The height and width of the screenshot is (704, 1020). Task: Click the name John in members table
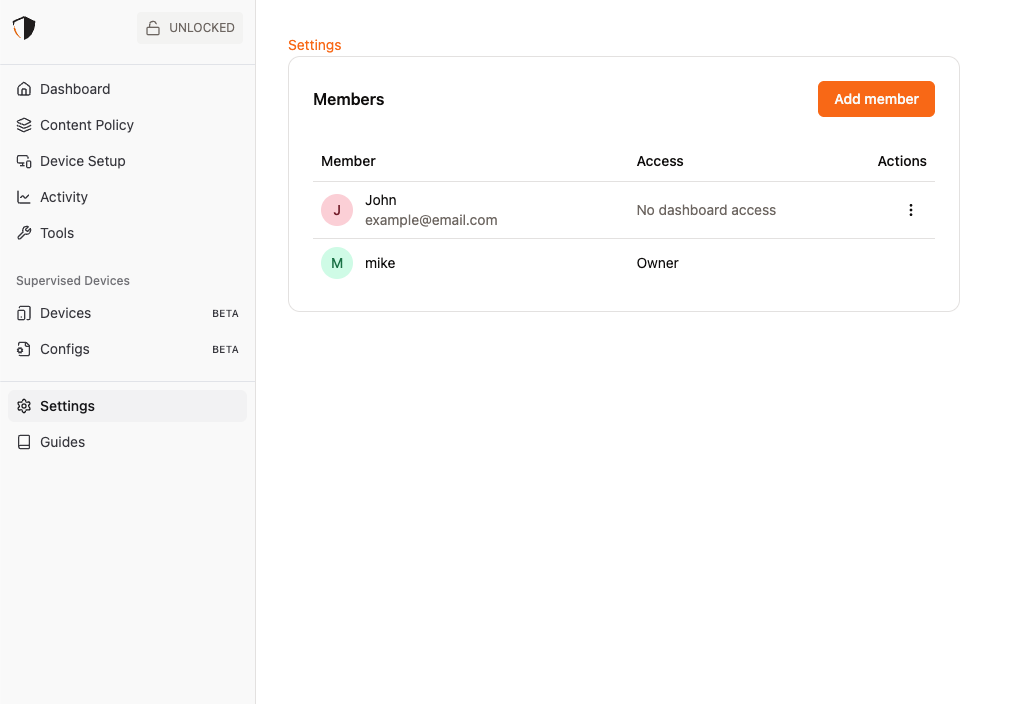click(x=381, y=200)
